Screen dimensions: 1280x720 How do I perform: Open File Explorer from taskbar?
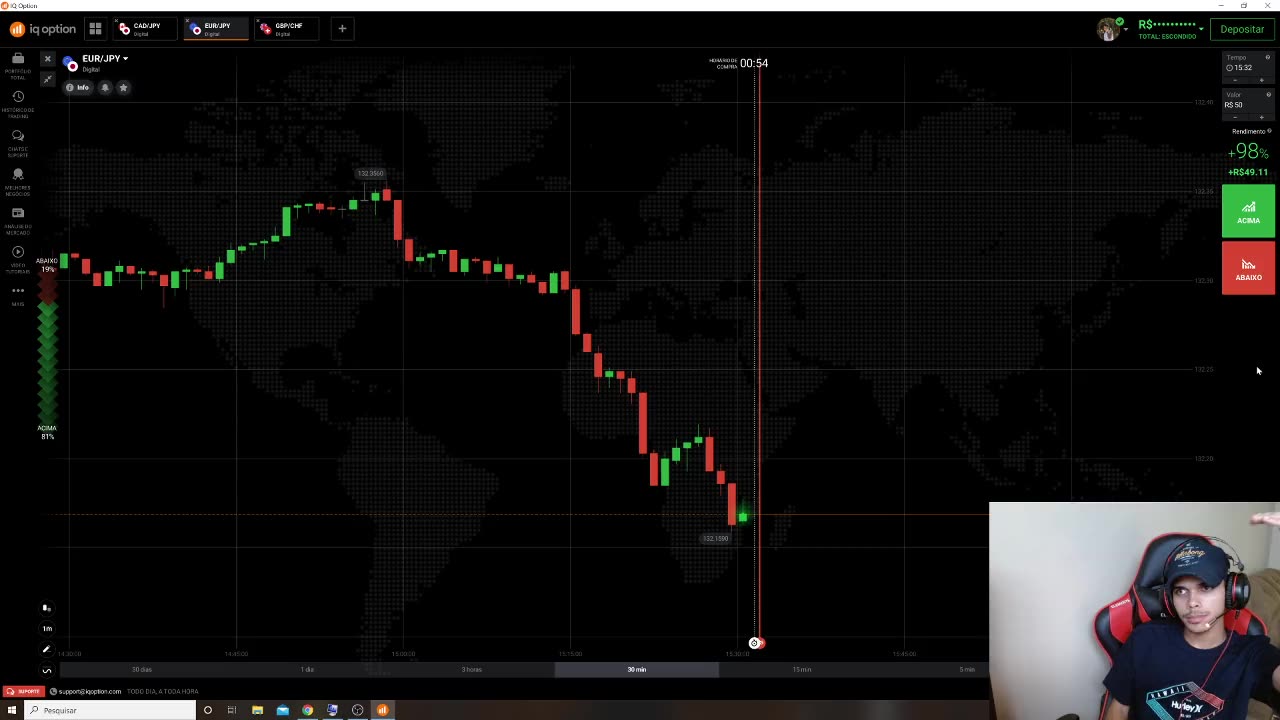point(257,710)
